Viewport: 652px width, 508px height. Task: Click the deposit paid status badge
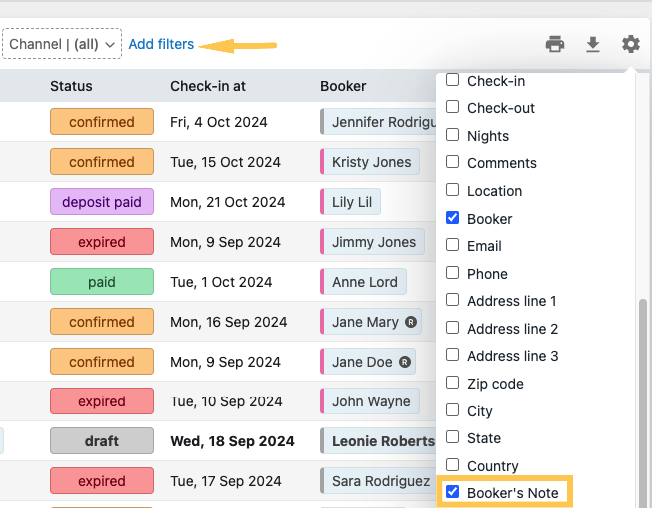102,202
